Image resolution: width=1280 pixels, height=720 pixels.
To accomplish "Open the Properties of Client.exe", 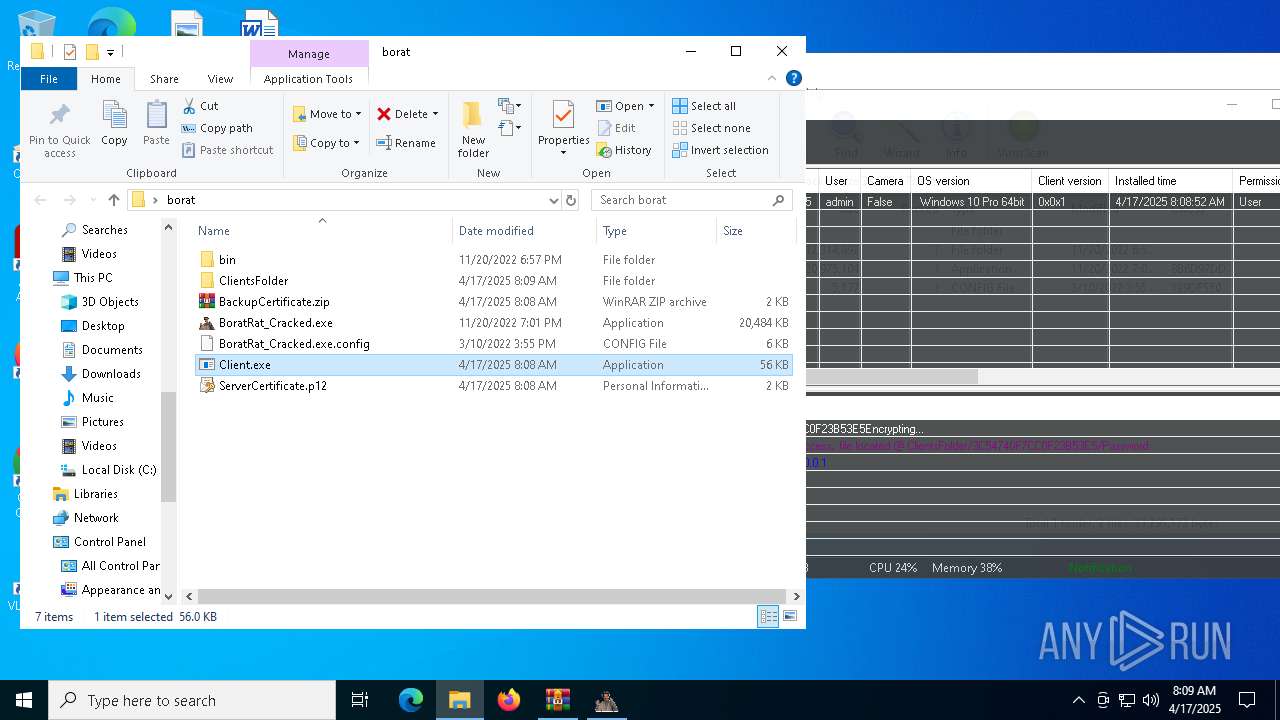I will (563, 122).
